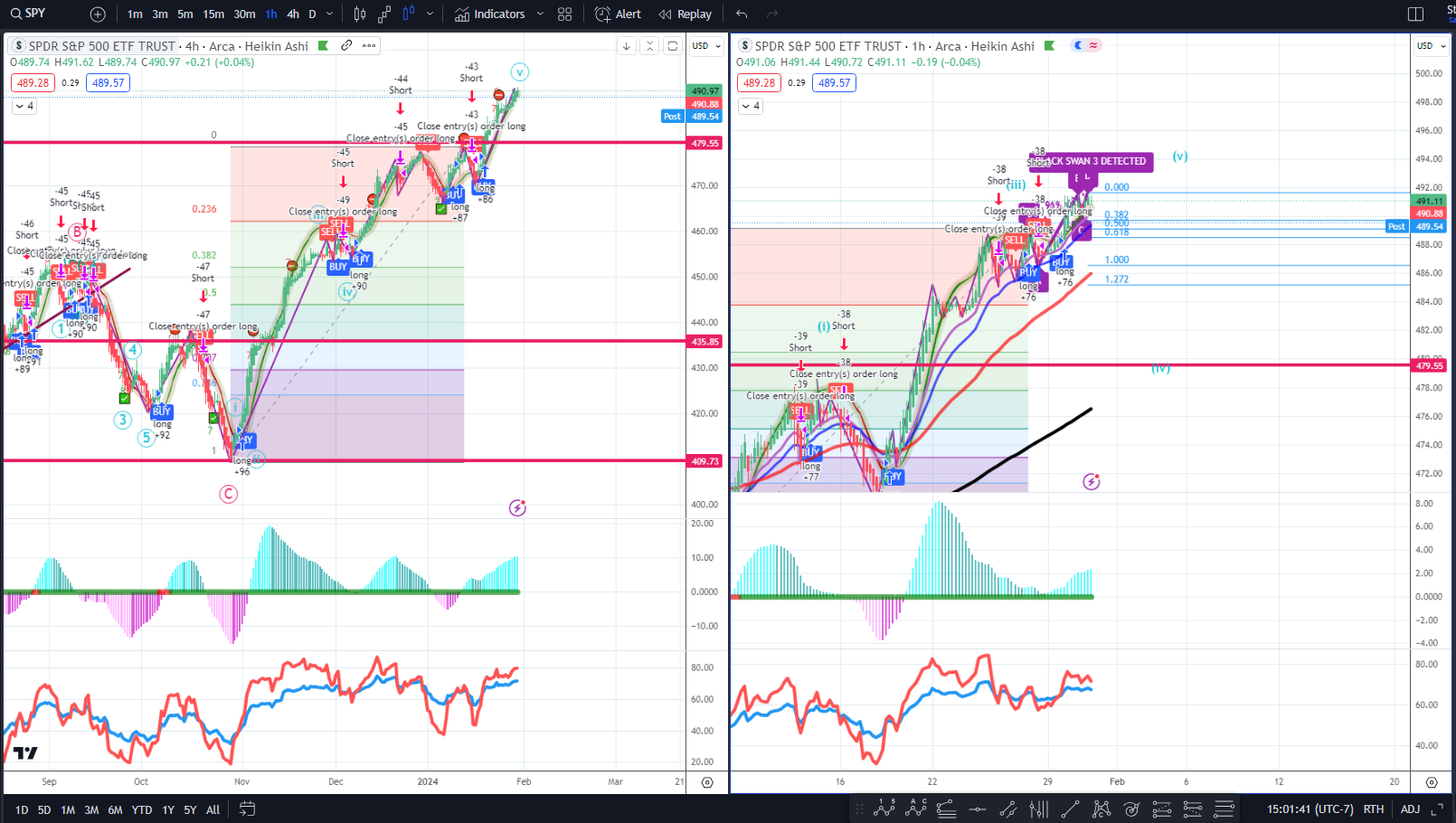The image size is (1456, 823).
Task: Select the trend line drawing tool
Action: click(x=1070, y=809)
